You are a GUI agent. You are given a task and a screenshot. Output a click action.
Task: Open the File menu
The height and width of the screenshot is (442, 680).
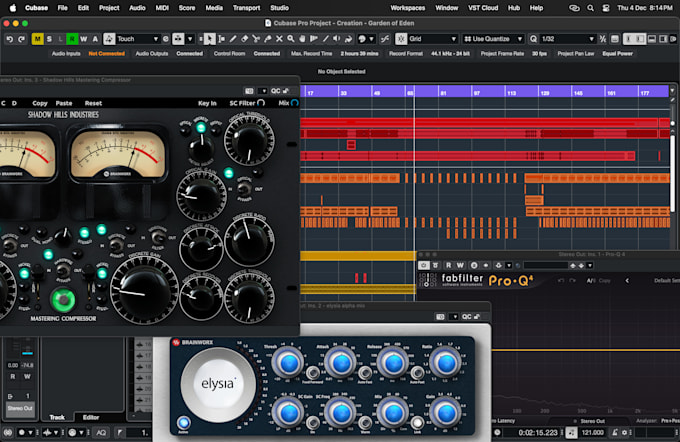pos(62,8)
